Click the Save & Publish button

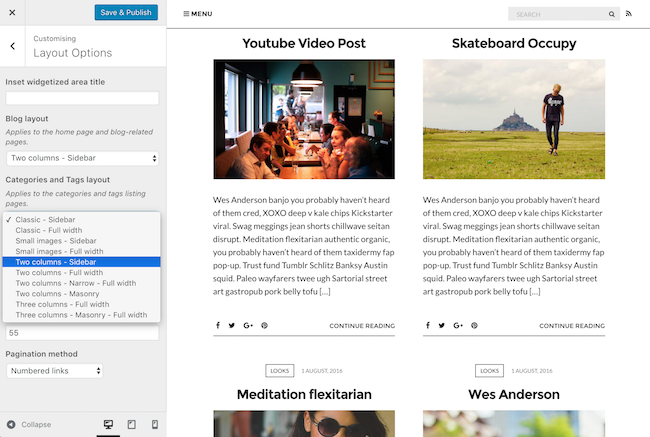(126, 12)
